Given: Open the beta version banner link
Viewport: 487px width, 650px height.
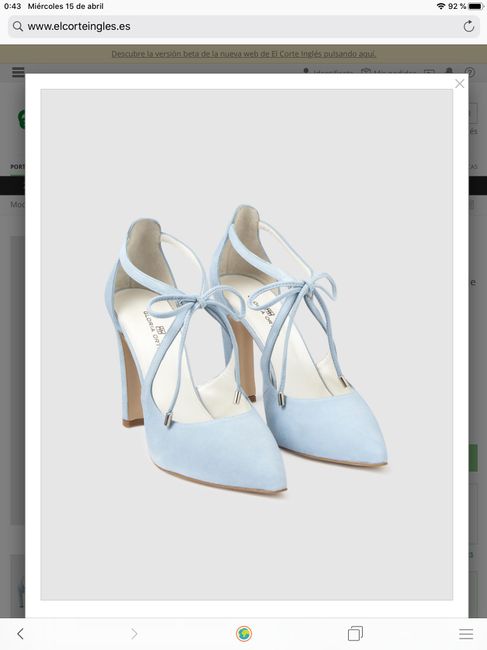Looking at the screenshot, I should click(244, 54).
